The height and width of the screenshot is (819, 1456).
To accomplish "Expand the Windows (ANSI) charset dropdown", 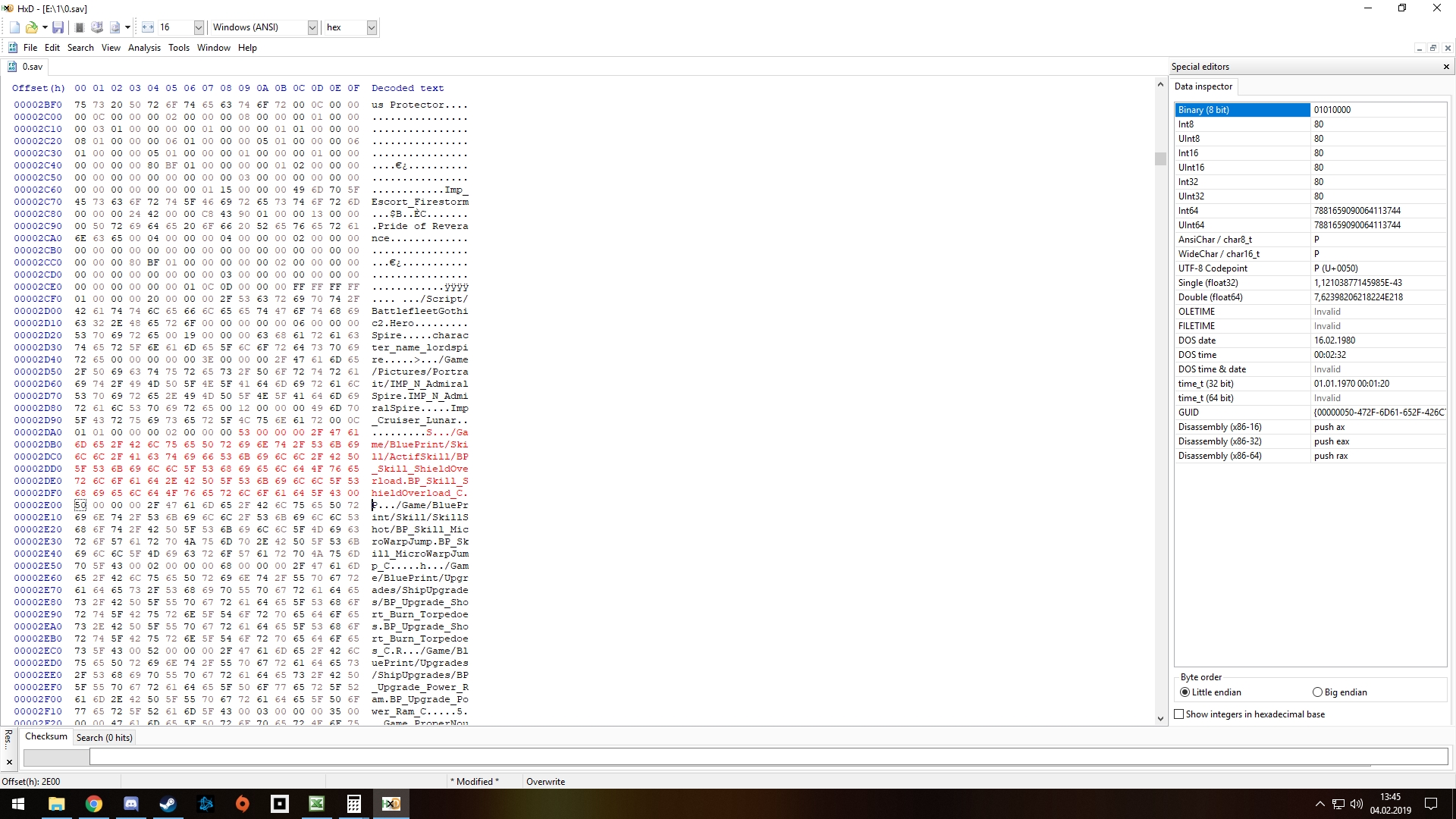I will 312,27.
